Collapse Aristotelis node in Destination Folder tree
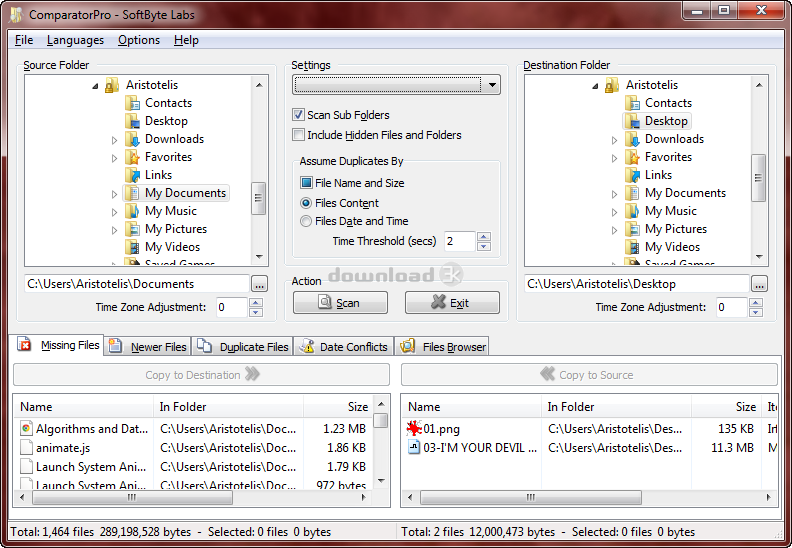Viewport: 792px width, 548px height. [595, 86]
